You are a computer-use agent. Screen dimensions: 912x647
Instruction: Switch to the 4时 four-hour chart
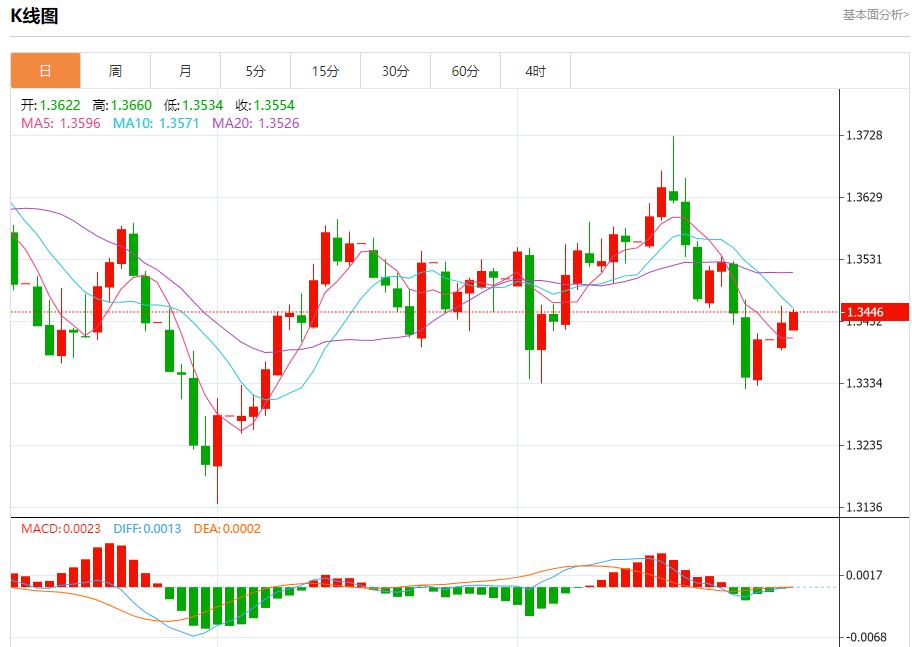pos(534,70)
